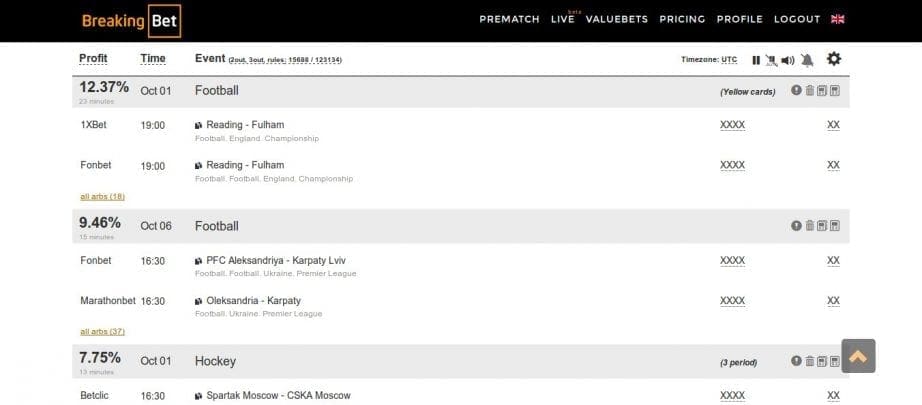Viewport: 922px width, 405px height.
Task: Click the Marathonbet bookmaker name
Action: pos(108,300)
